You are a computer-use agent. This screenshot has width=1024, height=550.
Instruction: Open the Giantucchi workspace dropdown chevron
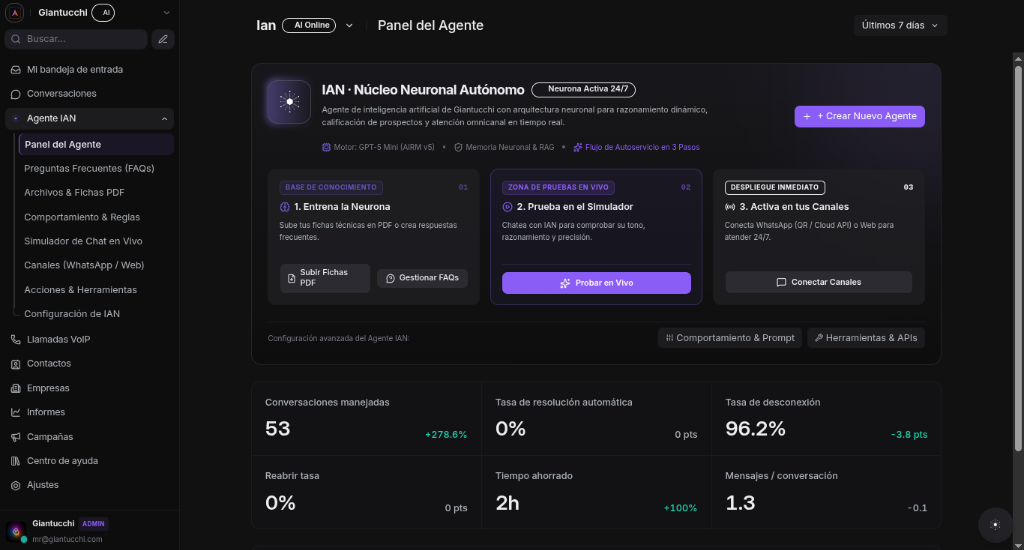coord(167,12)
